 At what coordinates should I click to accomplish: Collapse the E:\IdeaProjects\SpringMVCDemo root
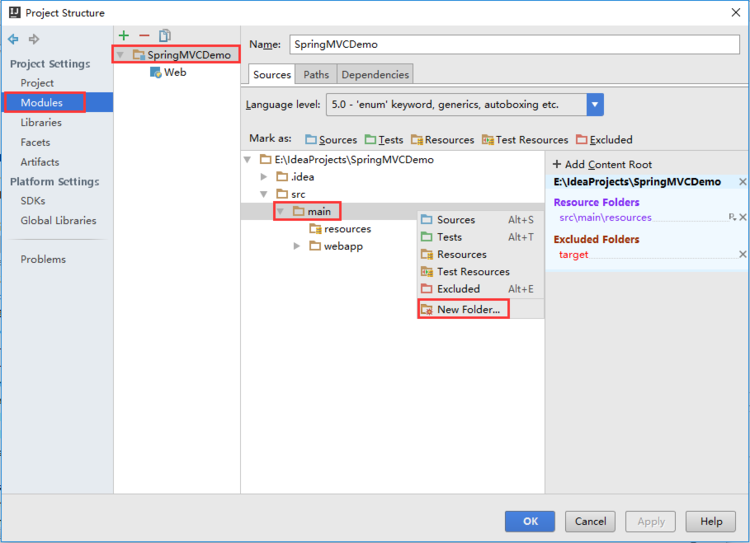click(x=247, y=159)
